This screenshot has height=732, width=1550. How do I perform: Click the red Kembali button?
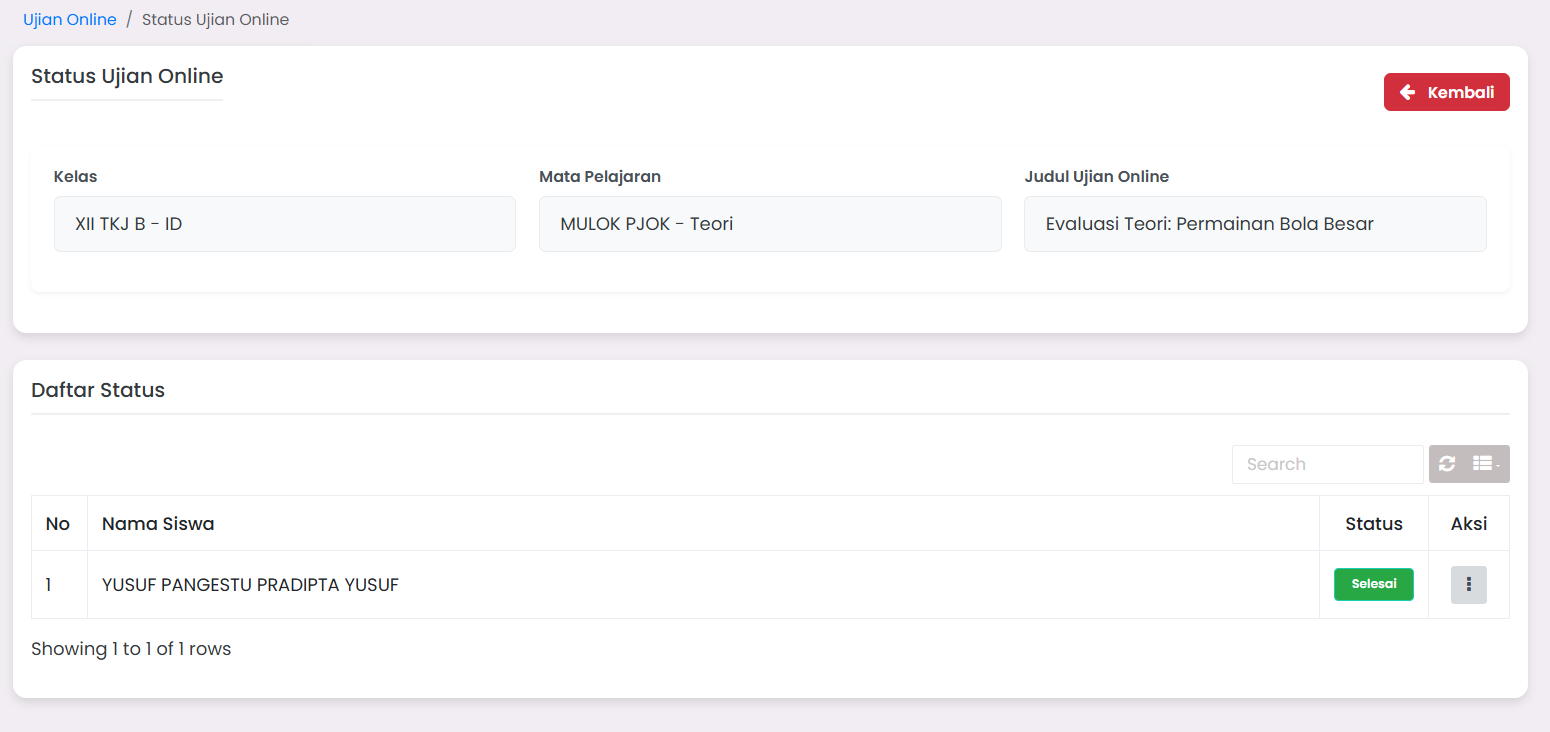tap(1446, 92)
